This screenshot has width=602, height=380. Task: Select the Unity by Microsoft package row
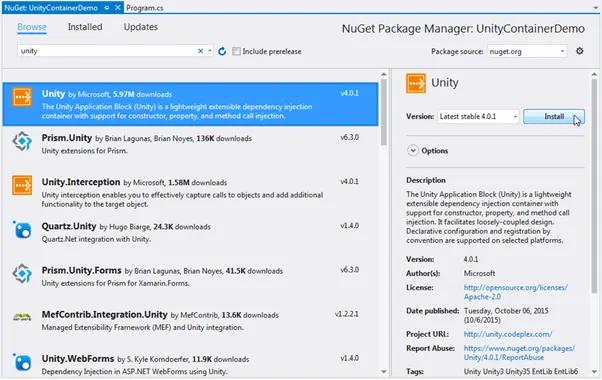pos(190,104)
